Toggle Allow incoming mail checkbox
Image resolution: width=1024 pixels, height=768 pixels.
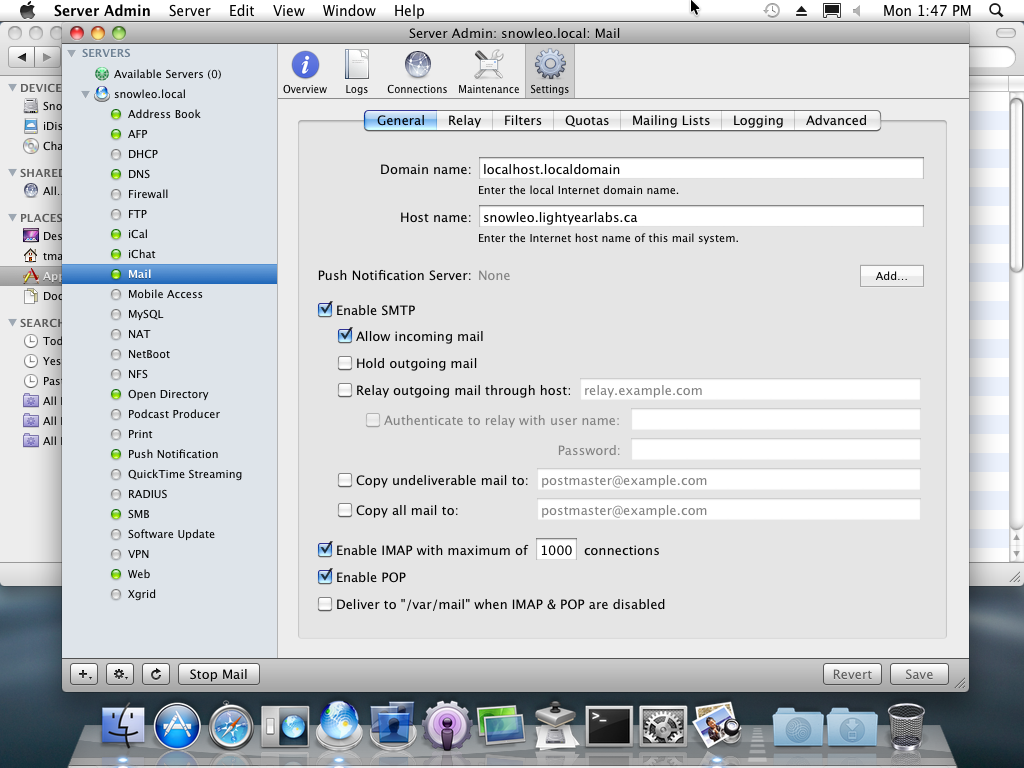pyautogui.click(x=345, y=336)
